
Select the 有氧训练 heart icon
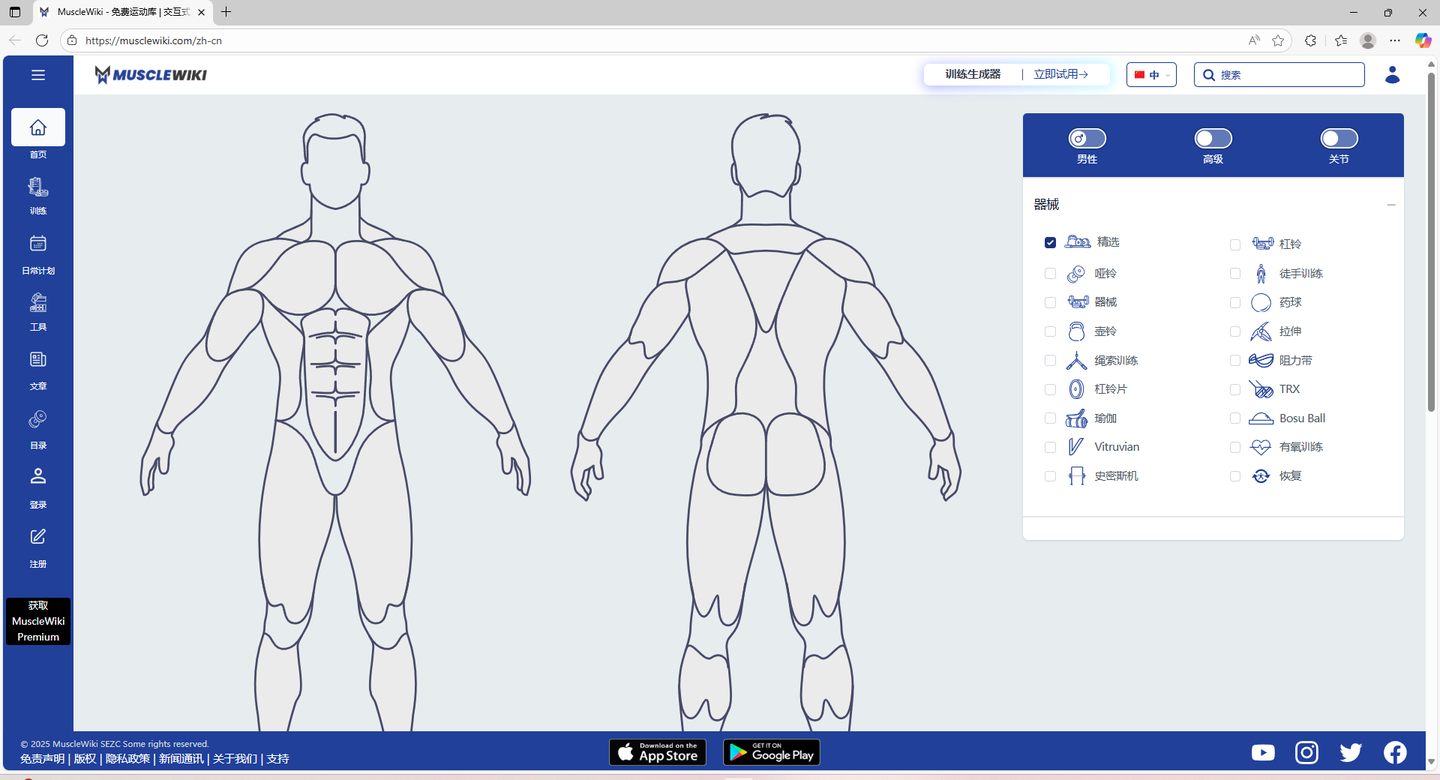pyautogui.click(x=1261, y=447)
